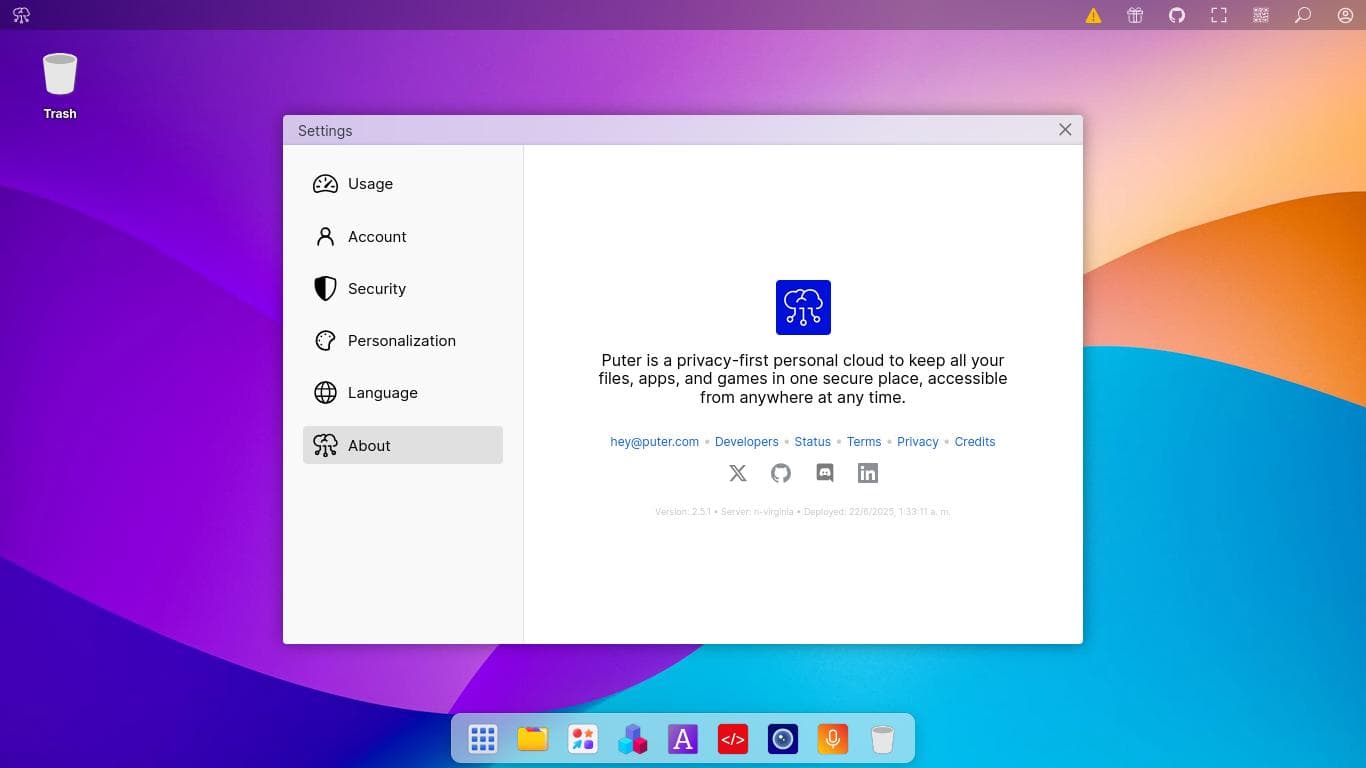
Task: Open the search magnifier icon
Action: click(x=1303, y=15)
